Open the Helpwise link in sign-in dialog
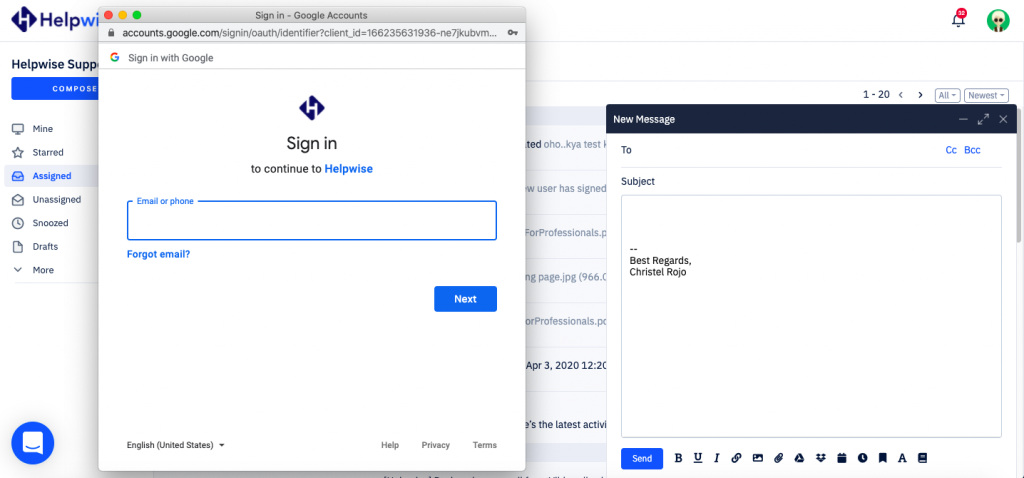Image resolution: width=1024 pixels, height=478 pixels. pos(349,168)
